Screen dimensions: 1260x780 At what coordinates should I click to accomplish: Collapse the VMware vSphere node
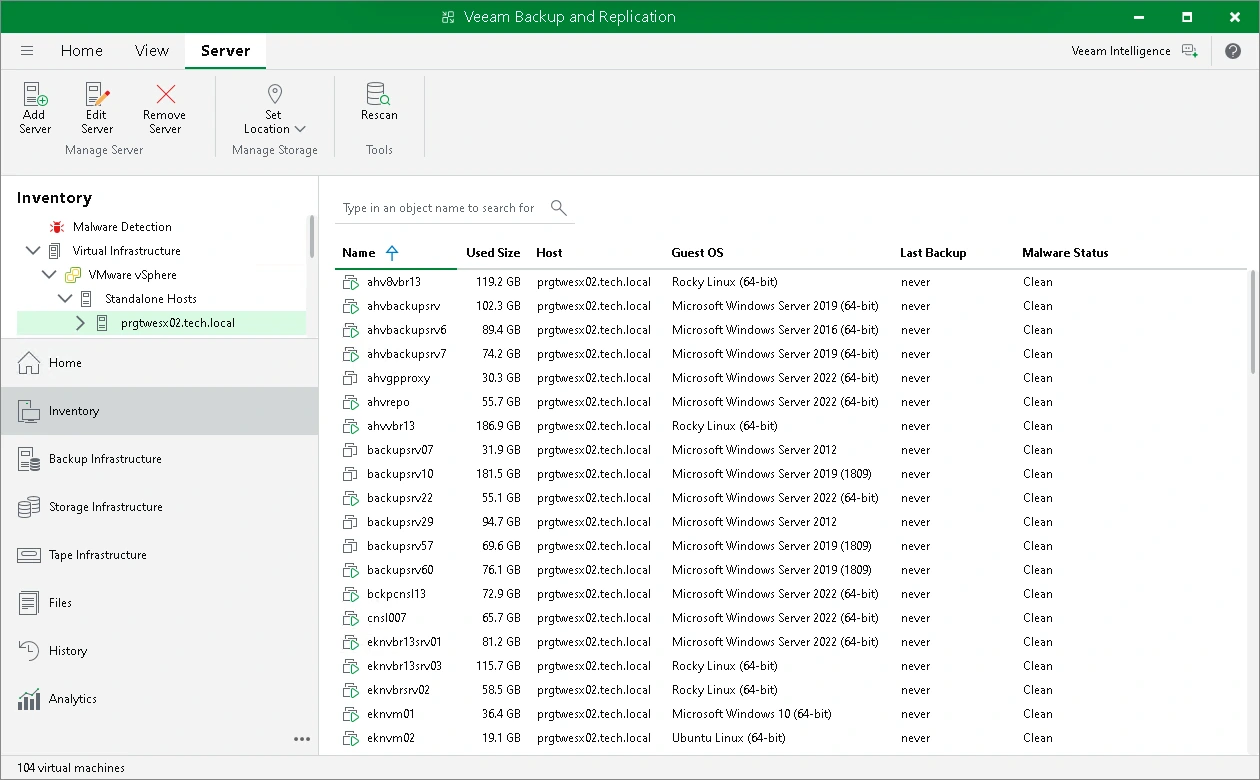click(x=49, y=275)
